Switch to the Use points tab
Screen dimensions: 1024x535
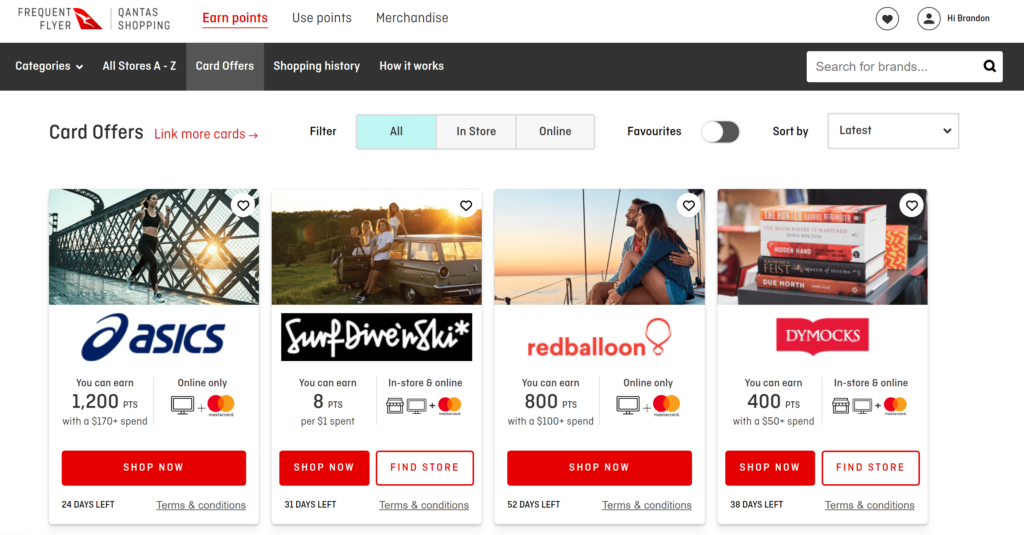(x=321, y=18)
